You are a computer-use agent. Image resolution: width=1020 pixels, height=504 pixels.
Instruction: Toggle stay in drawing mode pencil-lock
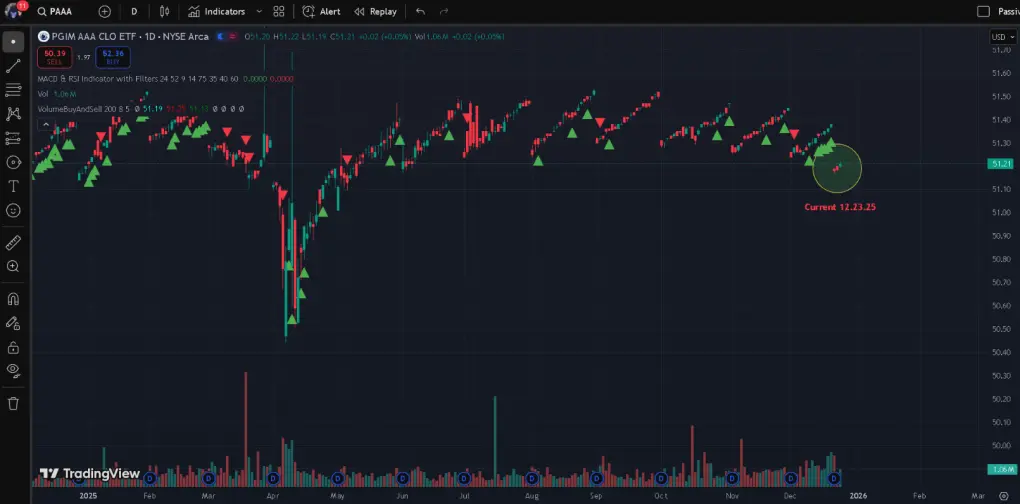coord(13,323)
